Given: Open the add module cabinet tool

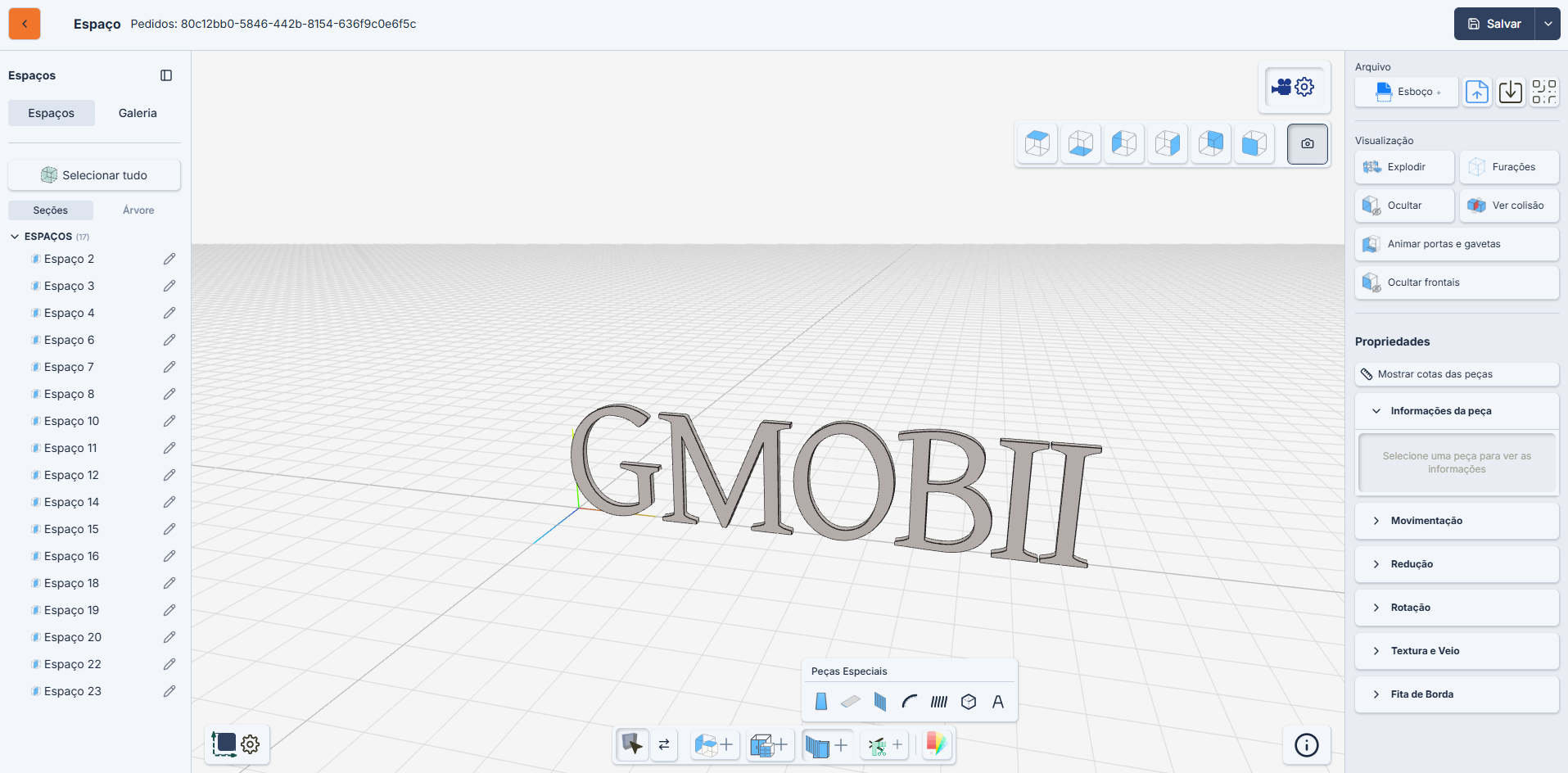Looking at the screenshot, I should point(770,744).
